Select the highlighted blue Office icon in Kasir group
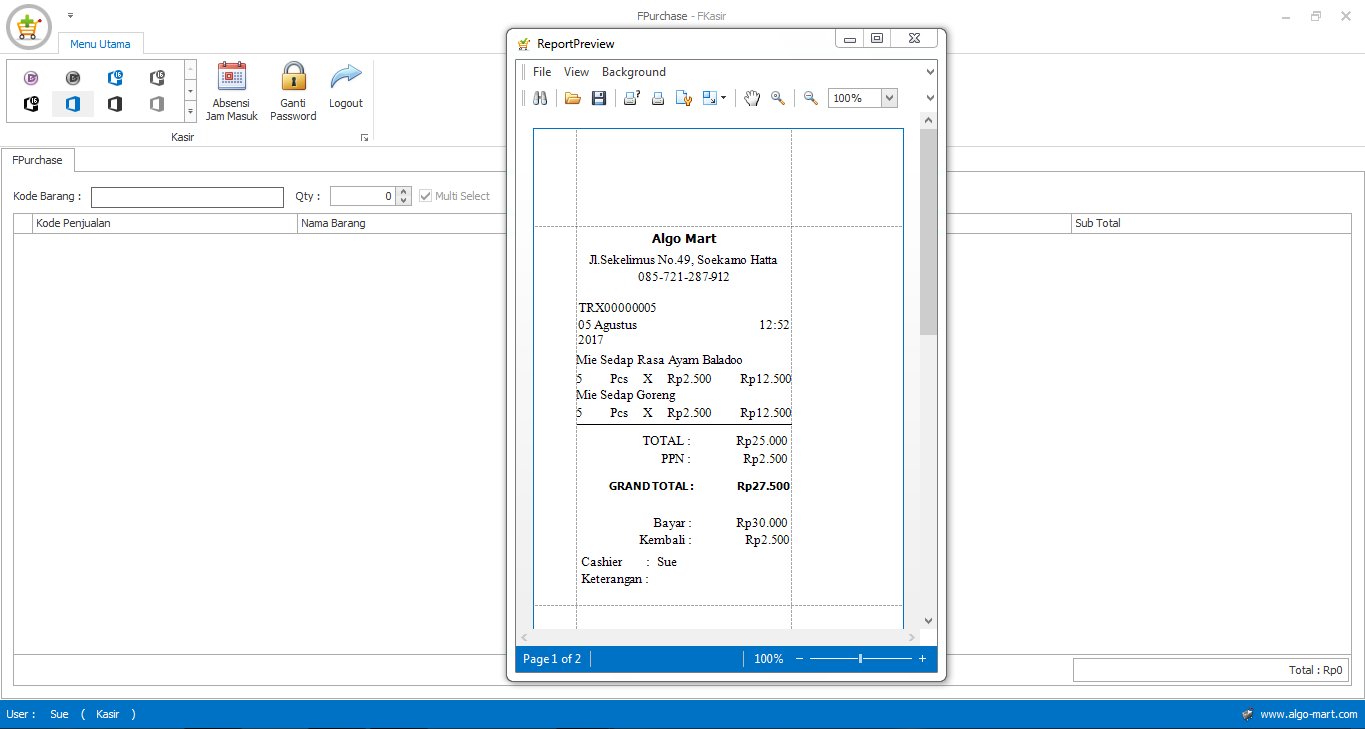This screenshot has height=729, width=1365. (x=72, y=103)
